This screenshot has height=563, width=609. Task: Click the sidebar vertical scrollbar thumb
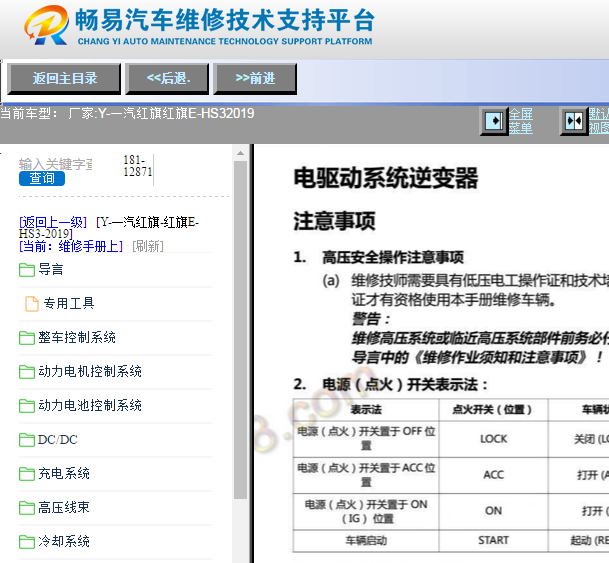[x=240, y=329]
